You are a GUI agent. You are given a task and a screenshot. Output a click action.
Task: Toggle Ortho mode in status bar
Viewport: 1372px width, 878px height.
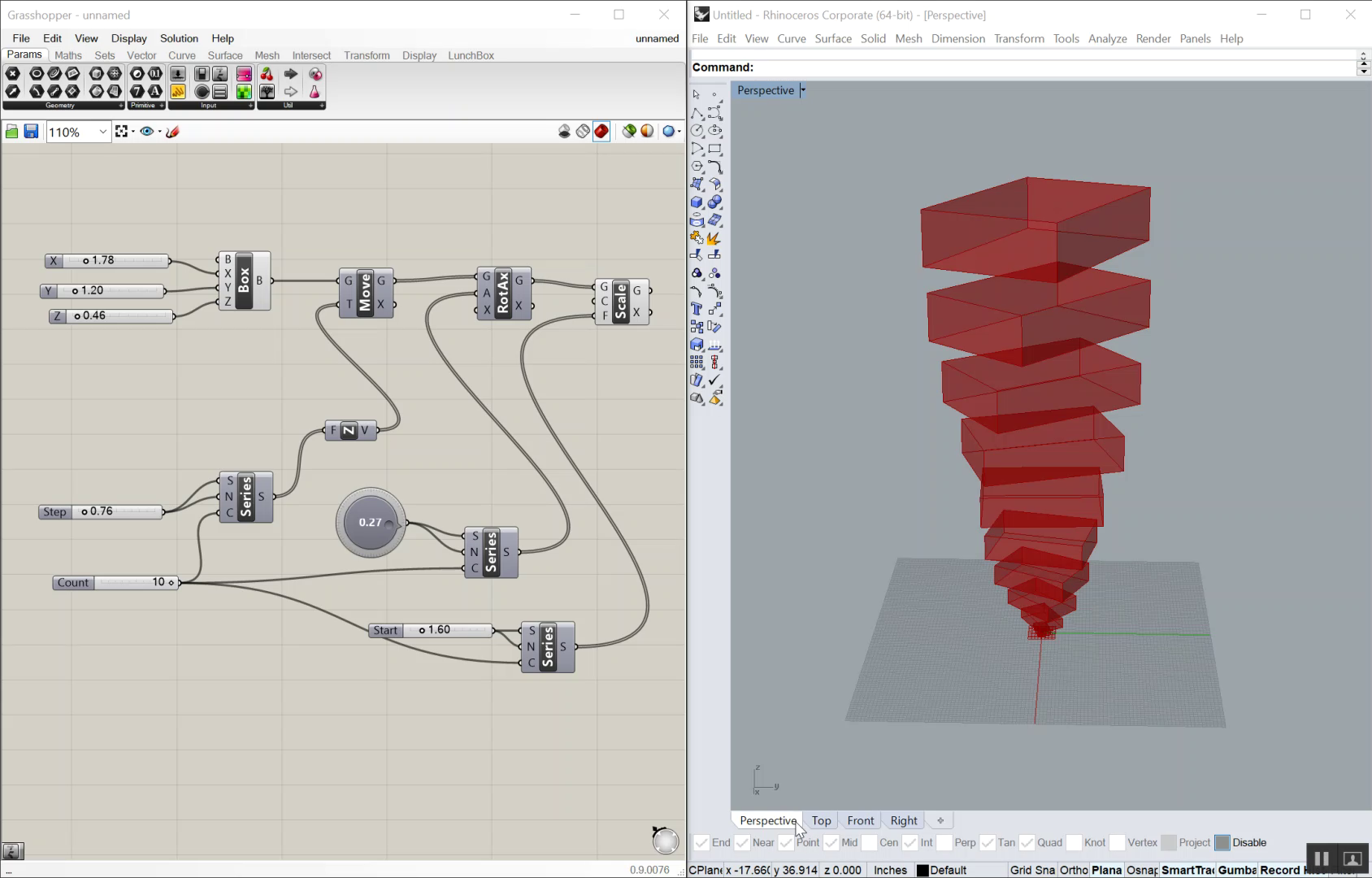tap(1075, 869)
